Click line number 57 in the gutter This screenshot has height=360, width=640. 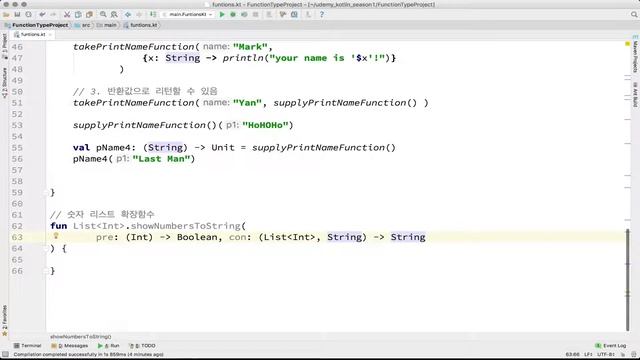[x=17, y=170]
